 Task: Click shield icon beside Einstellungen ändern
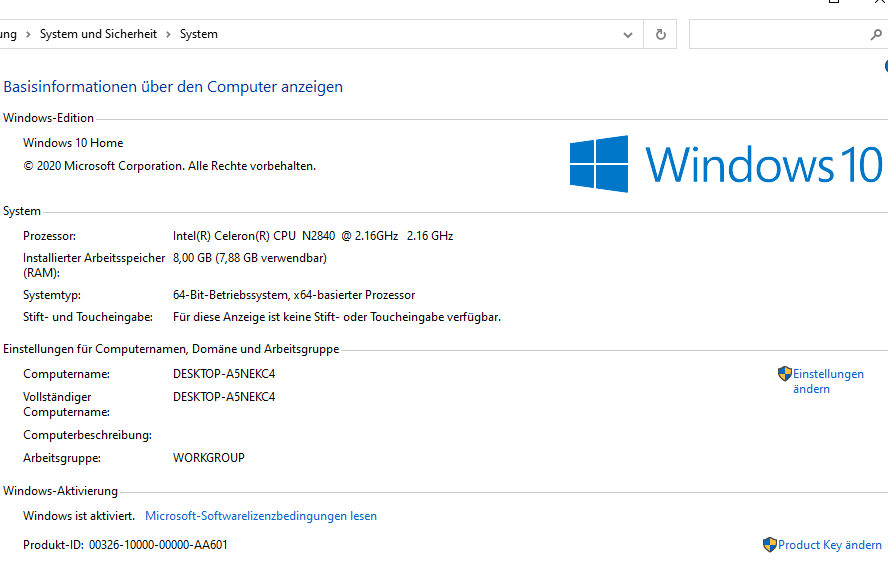tap(784, 374)
